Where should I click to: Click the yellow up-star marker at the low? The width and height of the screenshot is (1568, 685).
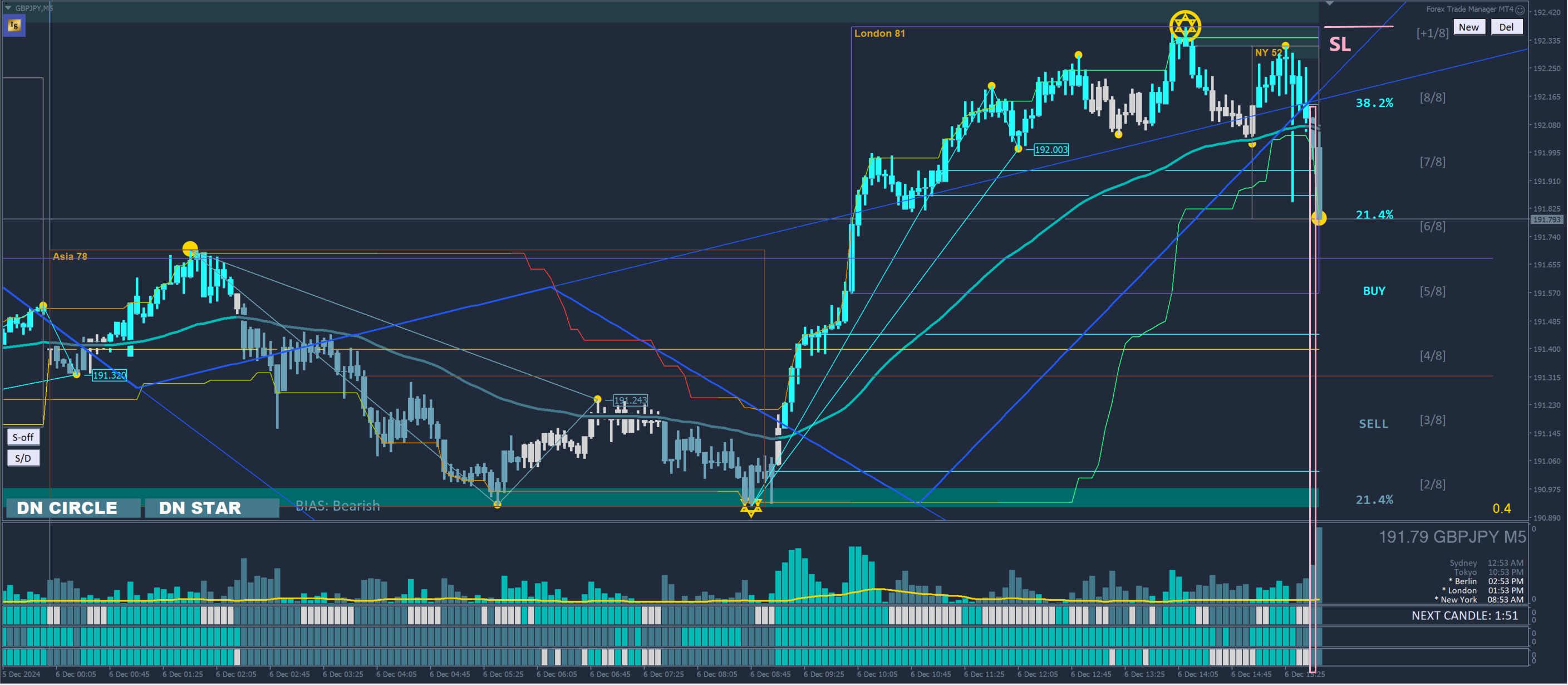pyautogui.click(x=750, y=508)
